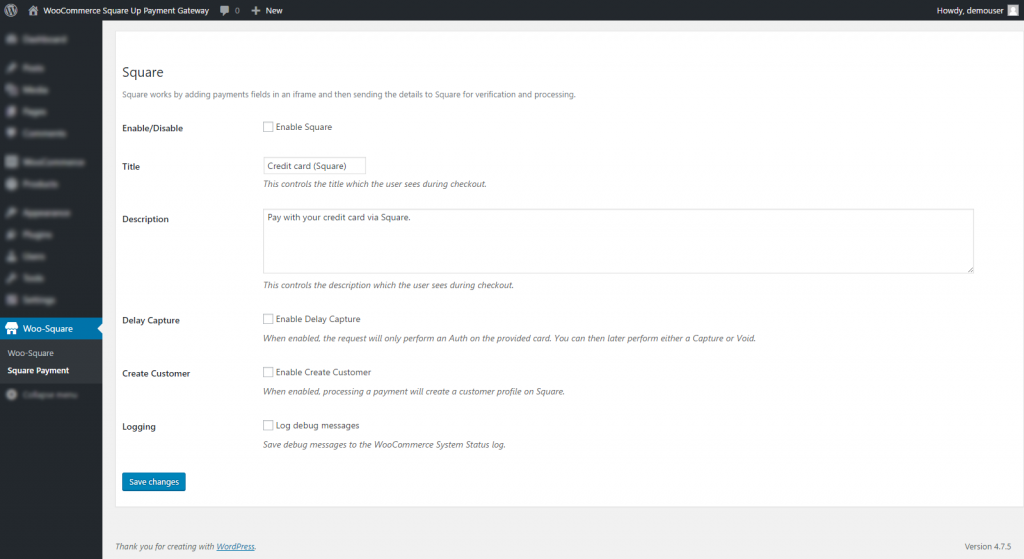Click the Collapse menu arrow icon
The image size is (1024, 559).
point(11,394)
